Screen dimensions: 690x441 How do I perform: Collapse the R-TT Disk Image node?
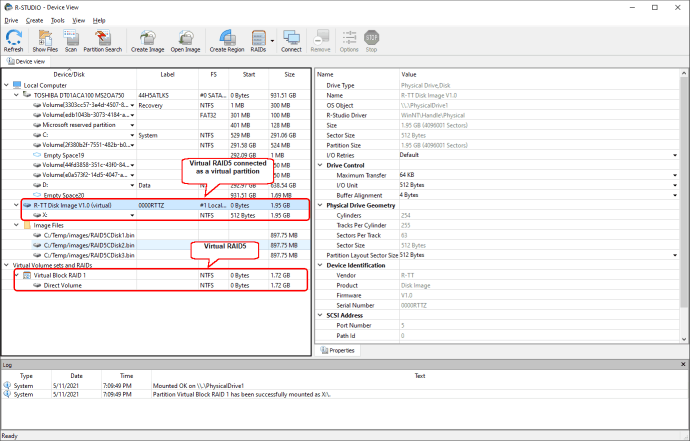click(x=17, y=205)
